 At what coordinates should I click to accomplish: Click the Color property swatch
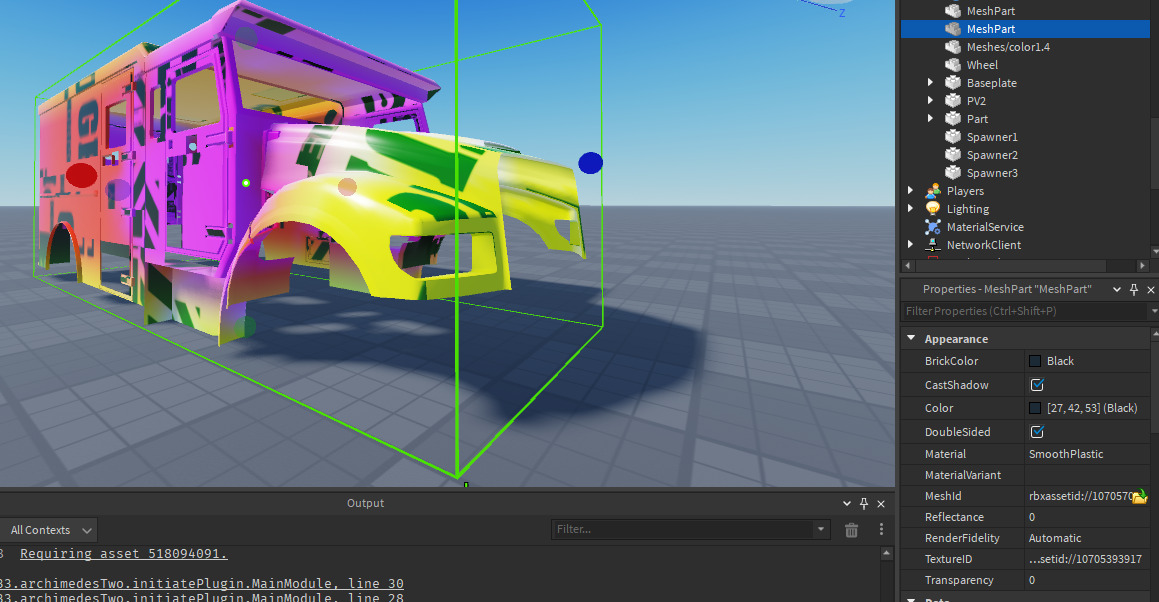pyautogui.click(x=1036, y=408)
